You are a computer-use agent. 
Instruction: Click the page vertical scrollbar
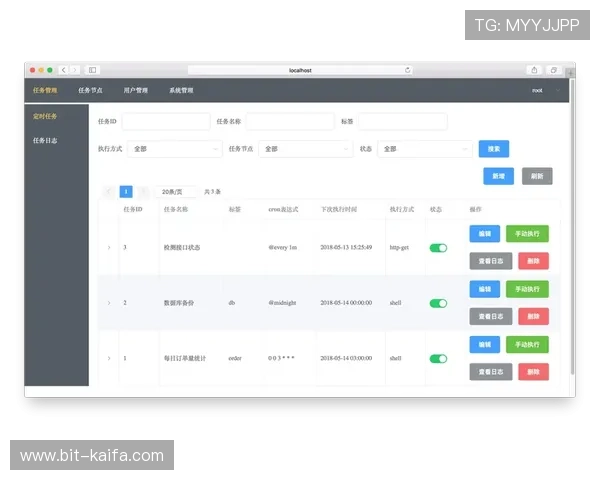[572, 227]
